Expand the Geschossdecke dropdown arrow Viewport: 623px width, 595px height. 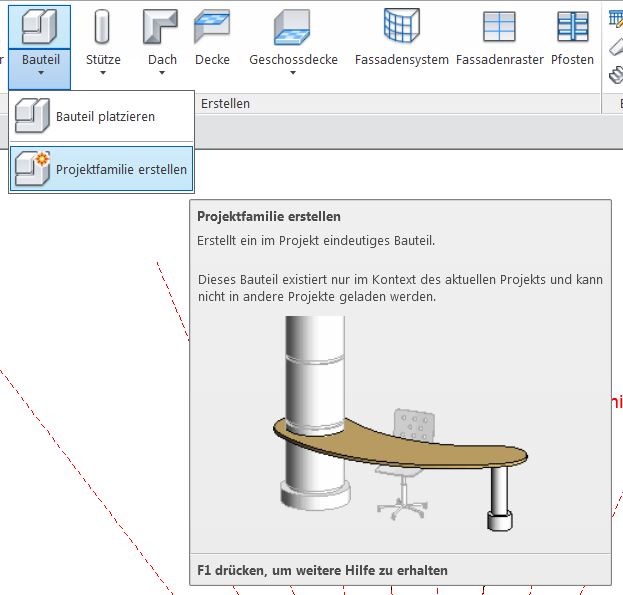[x=293, y=73]
